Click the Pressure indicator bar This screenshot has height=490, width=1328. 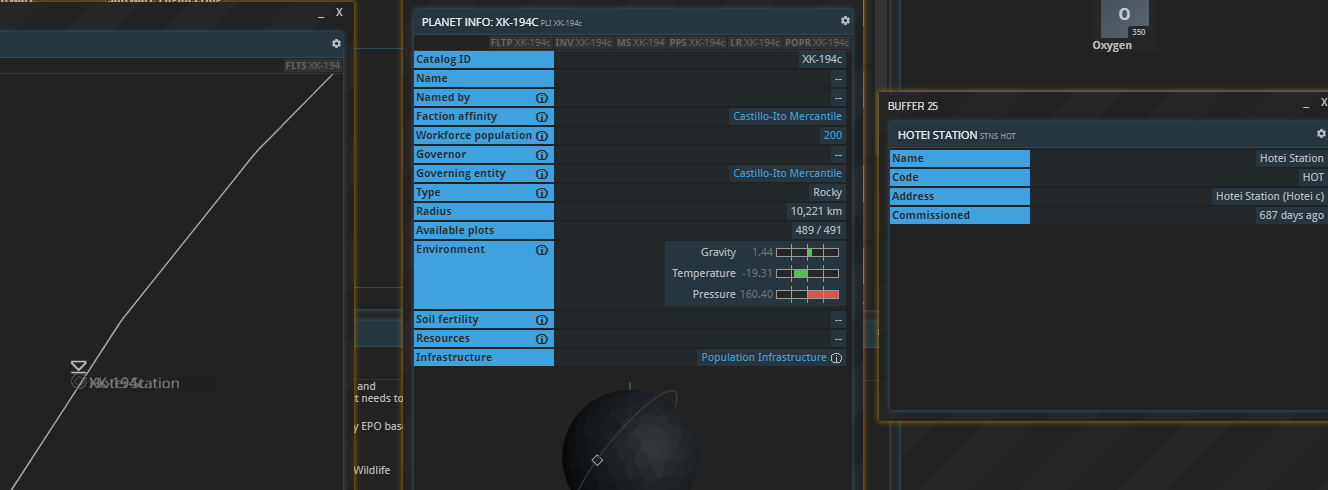pyautogui.click(x=807, y=294)
